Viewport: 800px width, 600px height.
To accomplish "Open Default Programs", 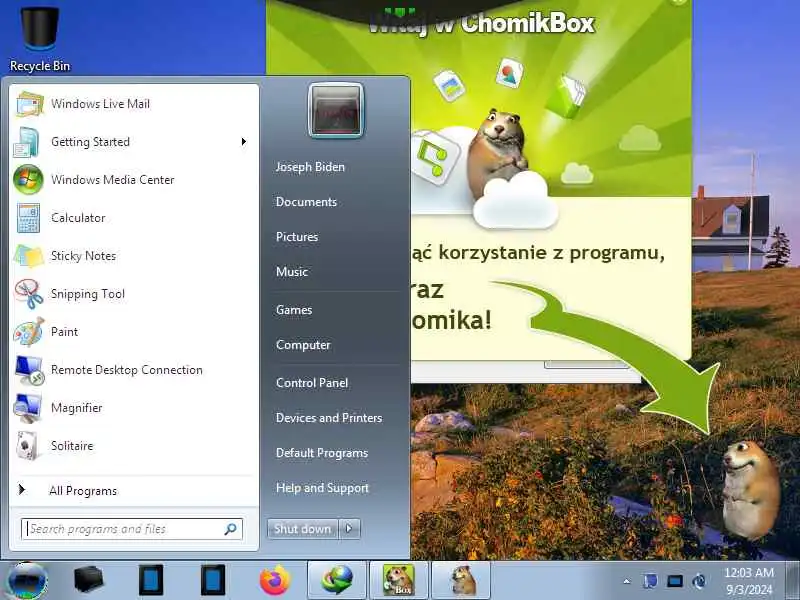I will tap(322, 453).
